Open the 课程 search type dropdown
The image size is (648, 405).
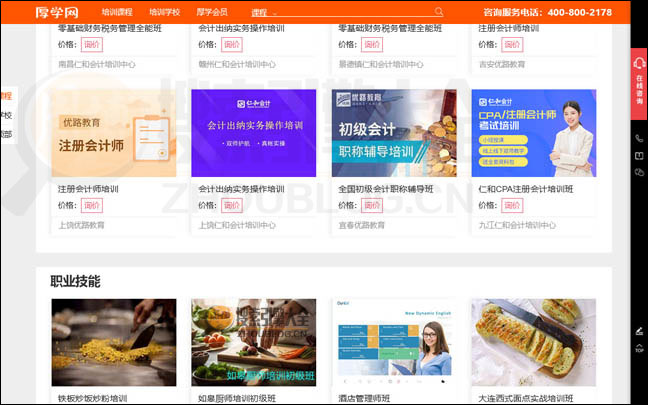[264, 13]
